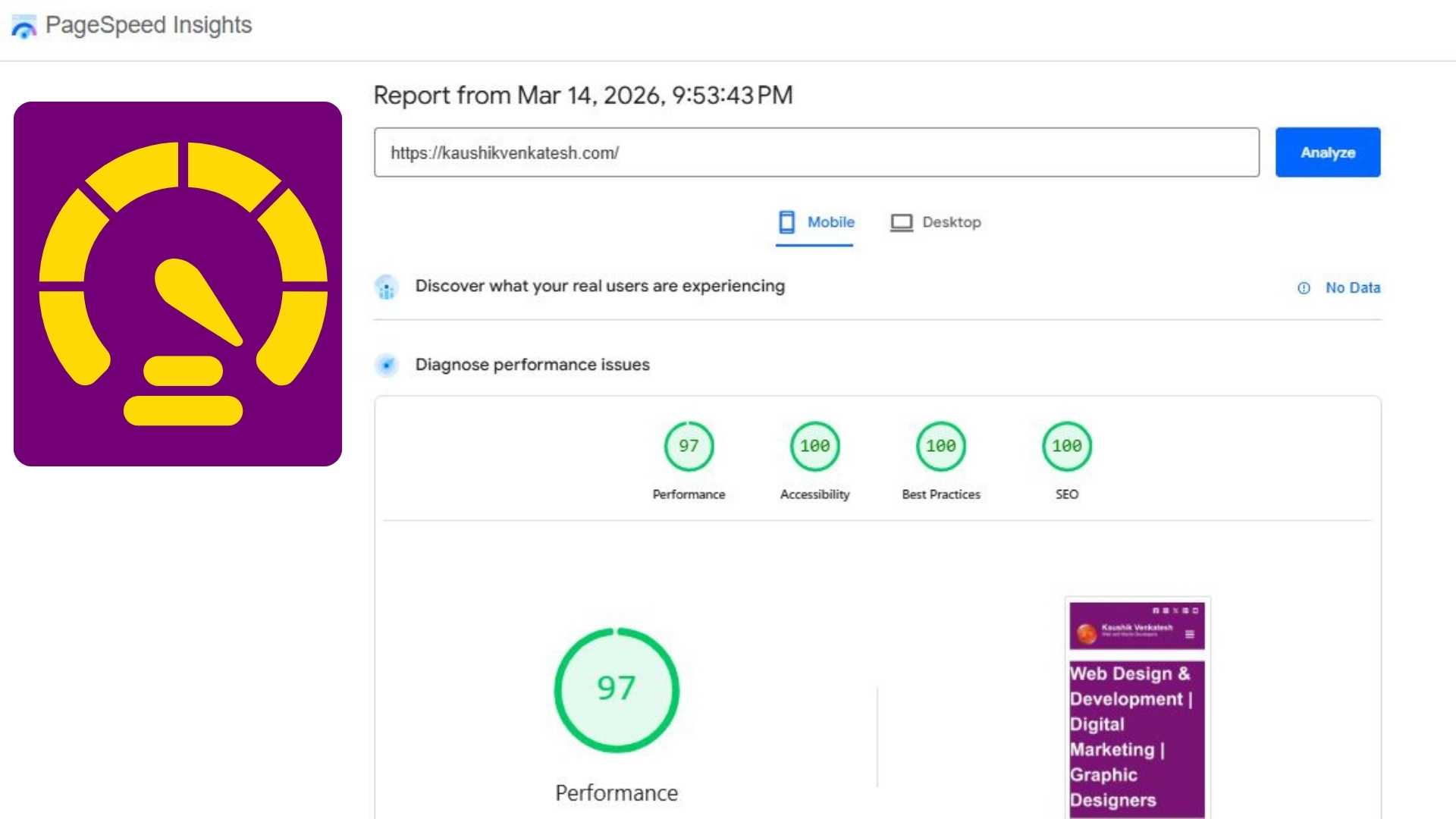The width and height of the screenshot is (1456, 819).
Task: Jump to SEO score gauge 100
Action: tap(1066, 446)
